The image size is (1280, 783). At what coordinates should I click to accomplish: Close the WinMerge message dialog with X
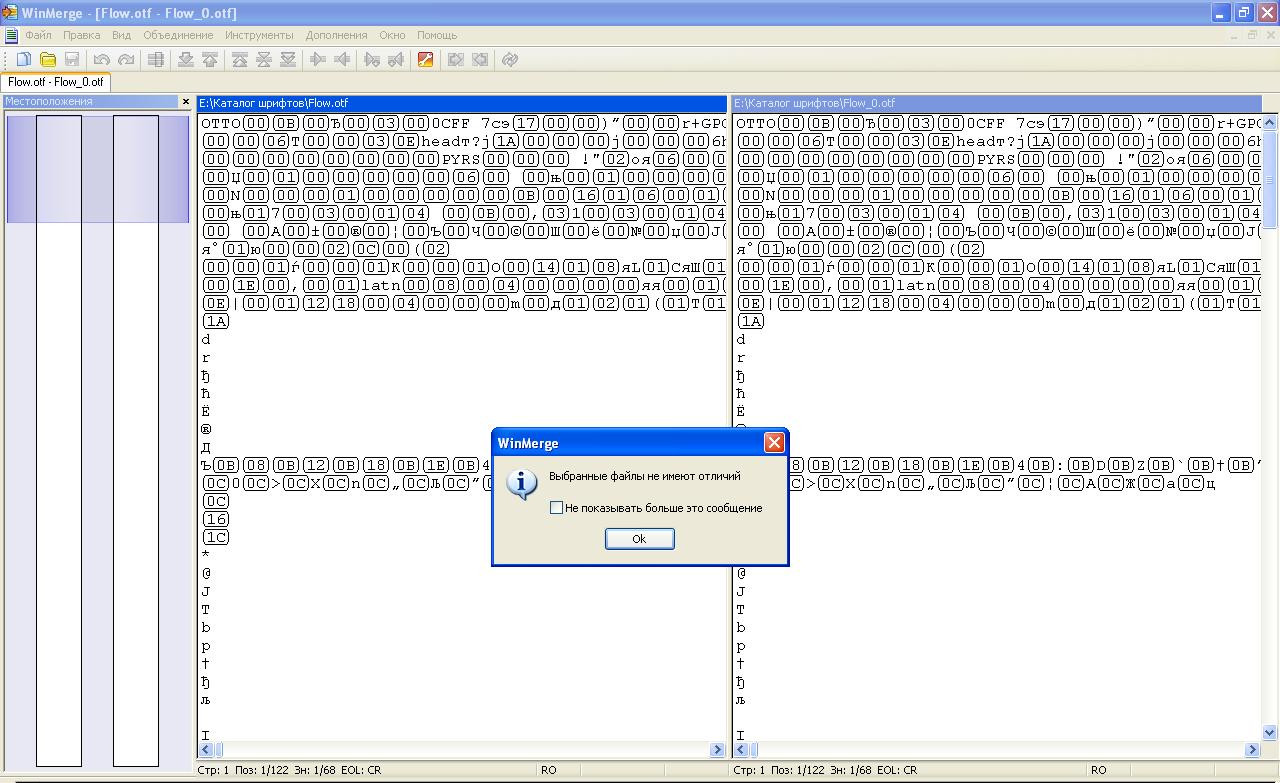coord(773,443)
